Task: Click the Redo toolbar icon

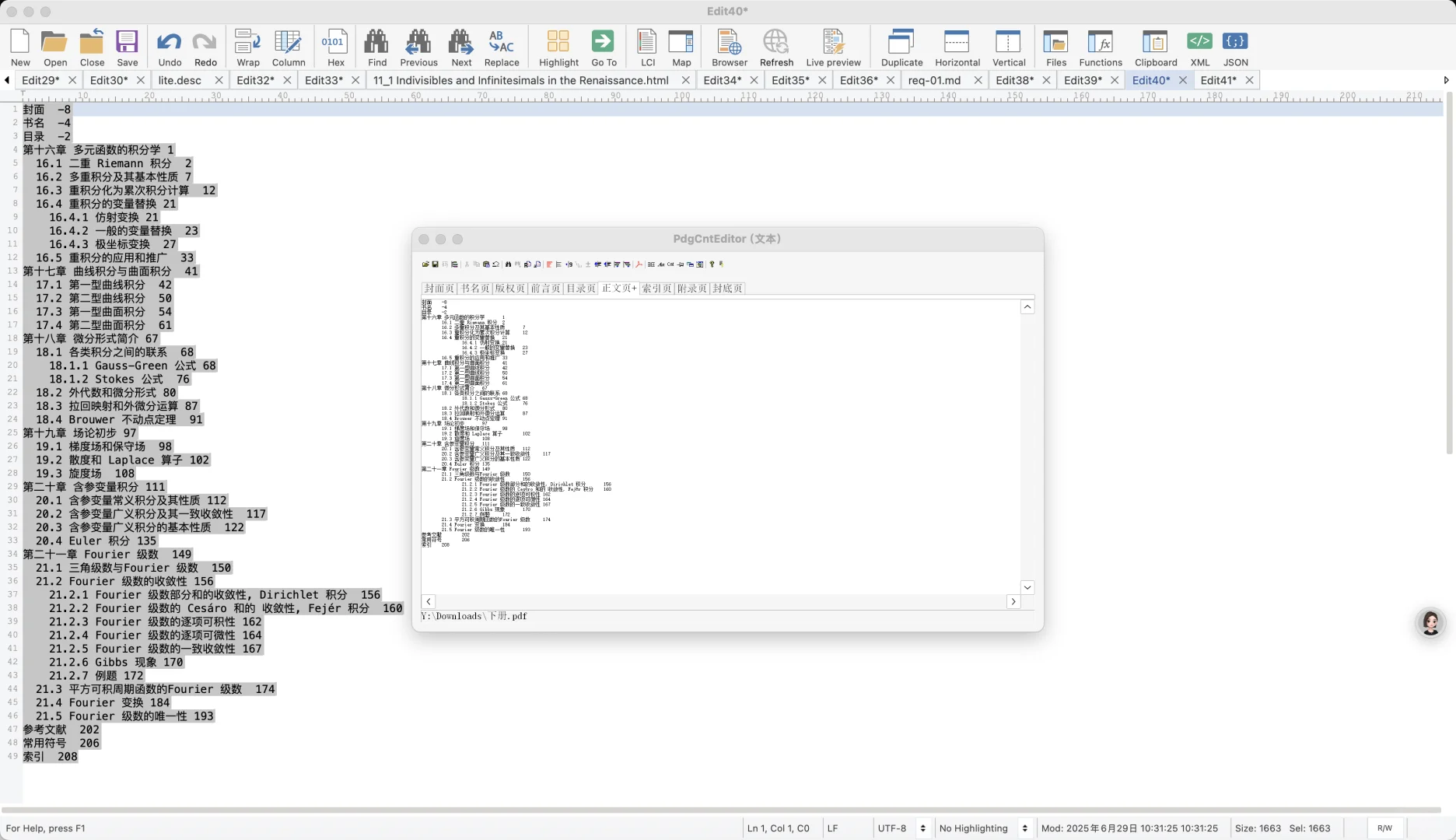Action: pos(205,47)
